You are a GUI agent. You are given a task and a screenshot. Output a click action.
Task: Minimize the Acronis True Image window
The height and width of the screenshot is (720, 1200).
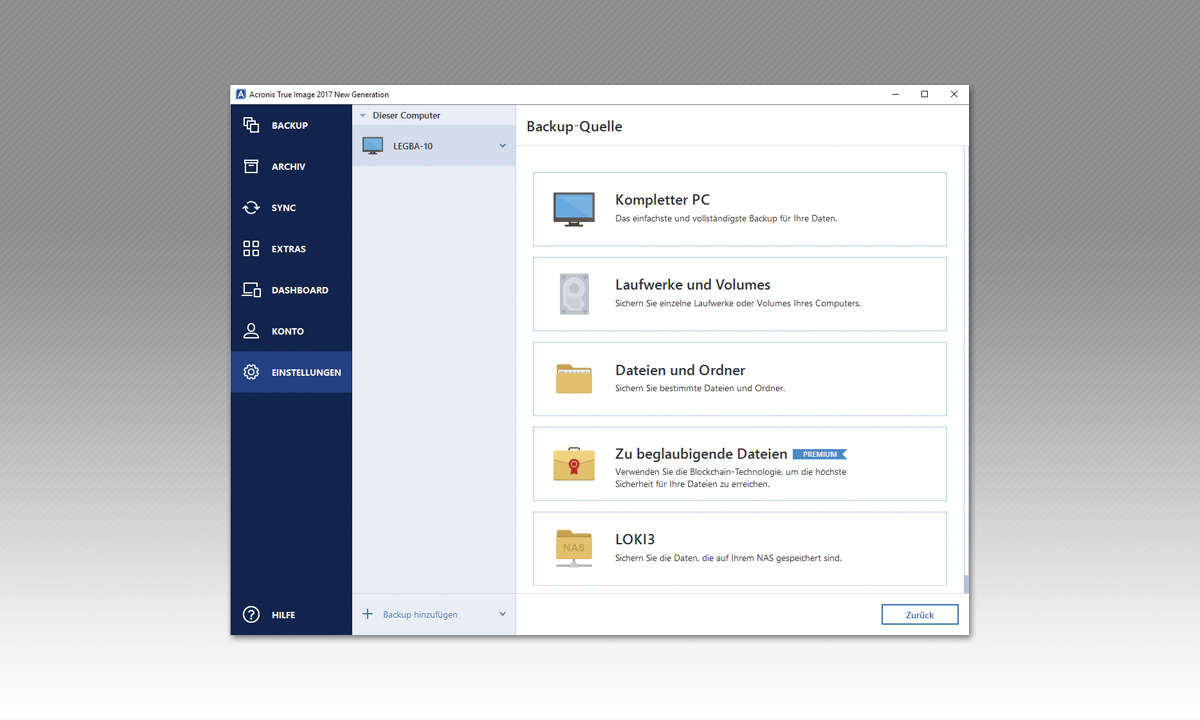[x=895, y=94]
